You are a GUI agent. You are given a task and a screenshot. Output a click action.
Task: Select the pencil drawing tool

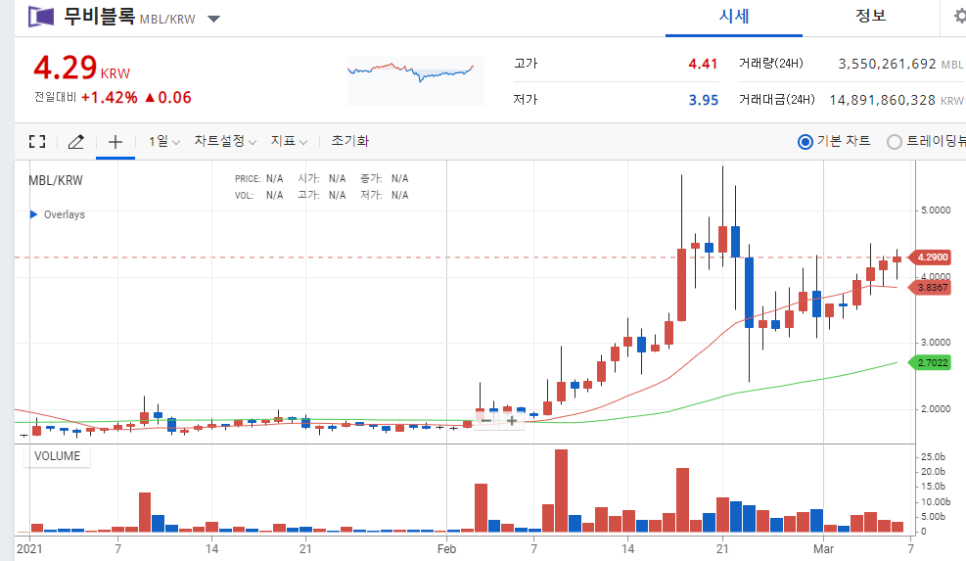76,142
